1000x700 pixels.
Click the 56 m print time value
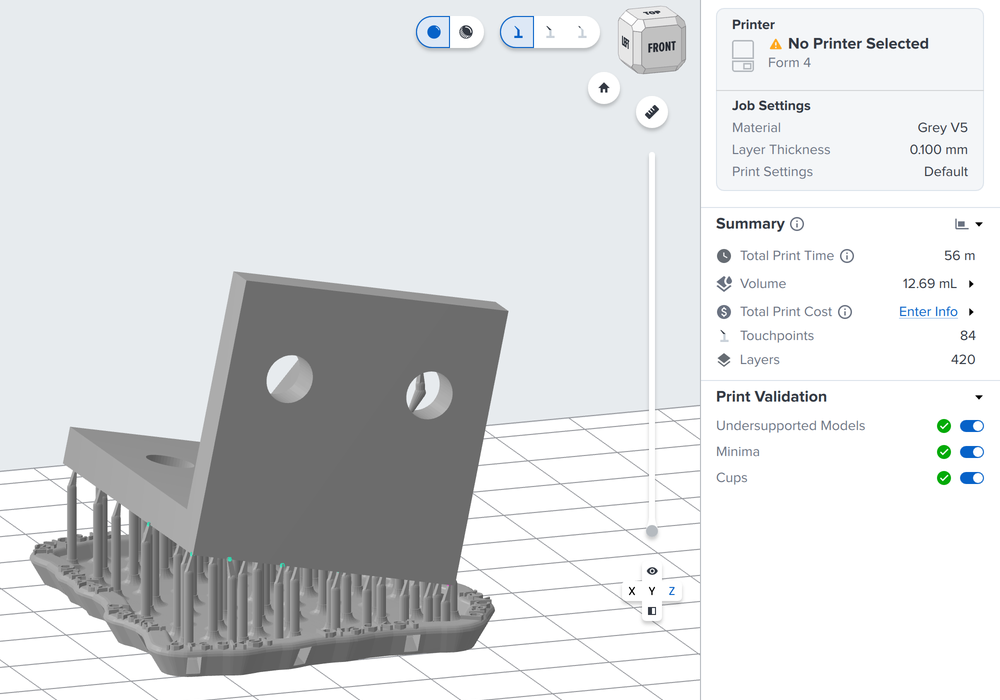tap(959, 256)
